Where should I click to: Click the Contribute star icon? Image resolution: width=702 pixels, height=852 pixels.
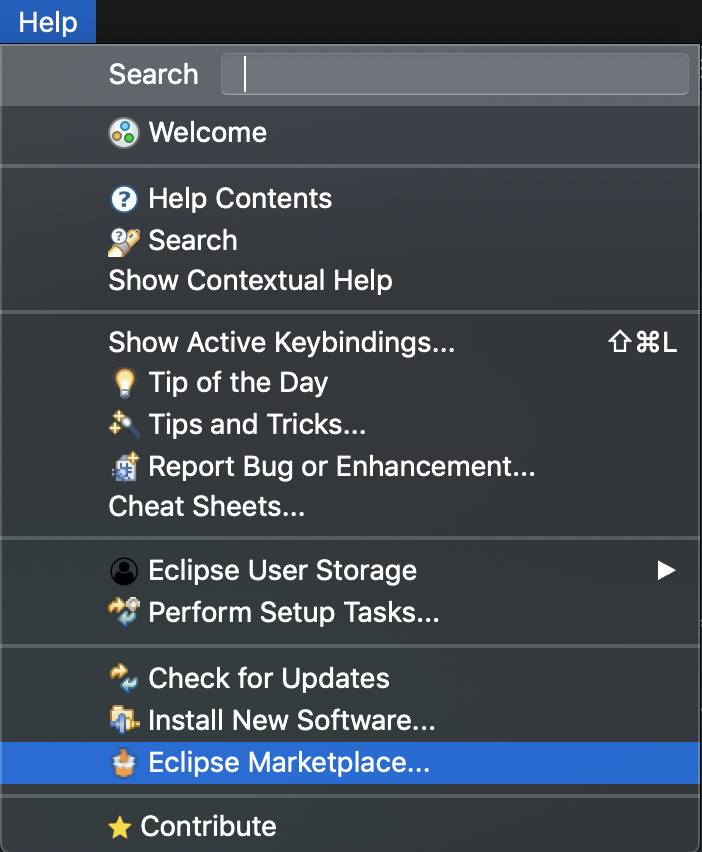(120, 828)
